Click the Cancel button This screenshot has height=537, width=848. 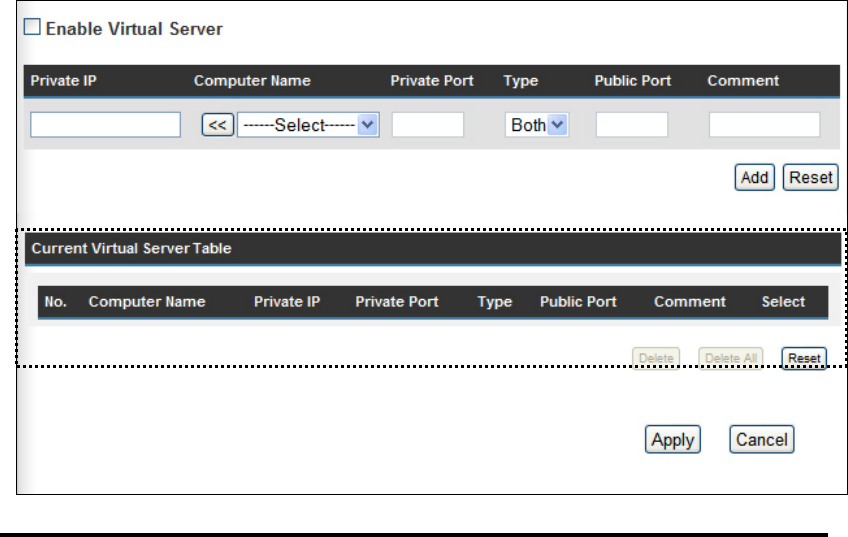[761, 439]
